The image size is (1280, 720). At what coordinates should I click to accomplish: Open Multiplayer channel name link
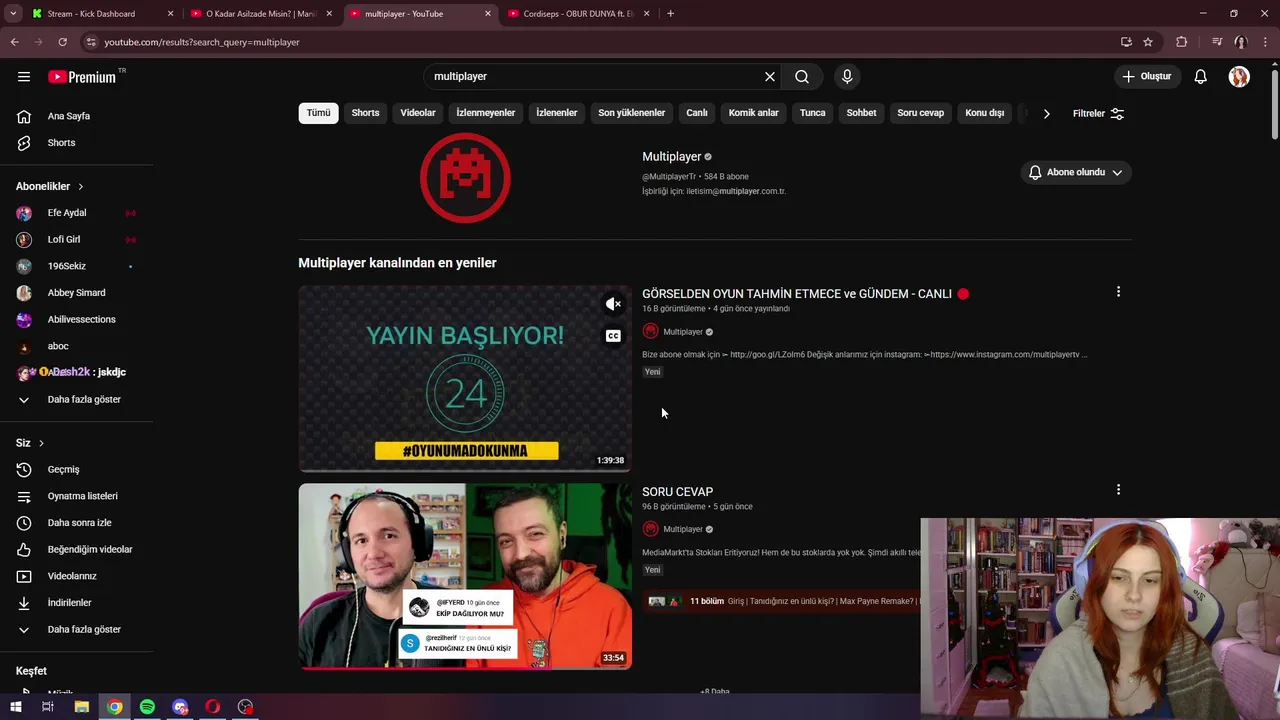tap(672, 157)
